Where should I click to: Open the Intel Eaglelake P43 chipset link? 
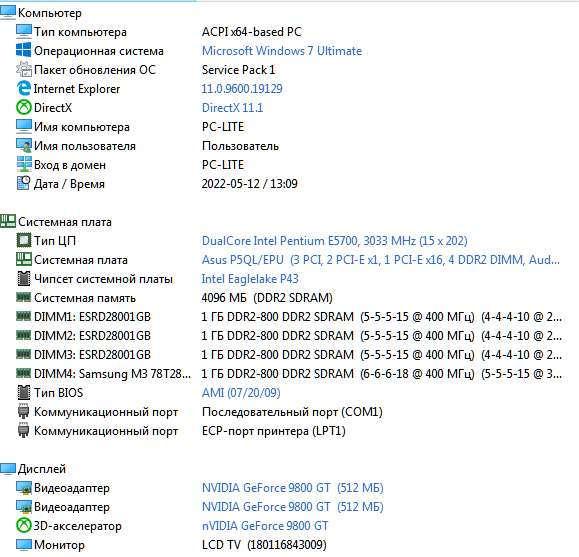(x=250, y=279)
